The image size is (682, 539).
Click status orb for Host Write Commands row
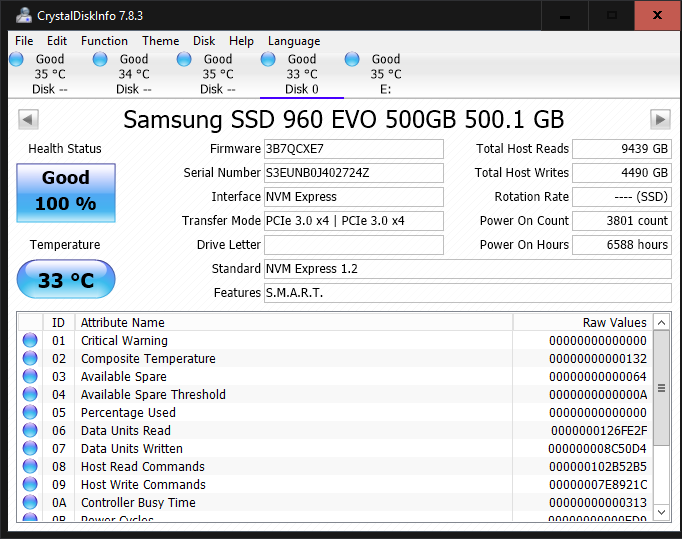tap(30, 484)
